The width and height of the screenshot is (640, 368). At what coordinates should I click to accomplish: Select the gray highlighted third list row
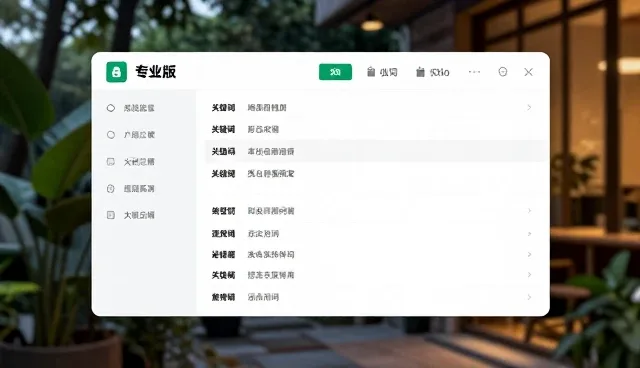click(x=376, y=151)
